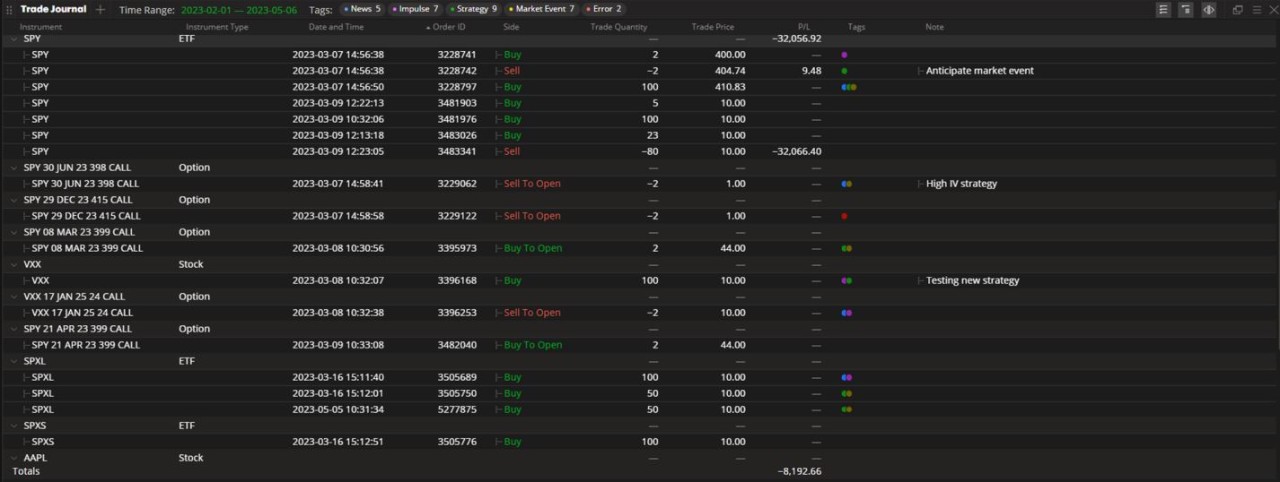Select order ID 3483341 cell
The image size is (1280, 482).
(x=457, y=152)
